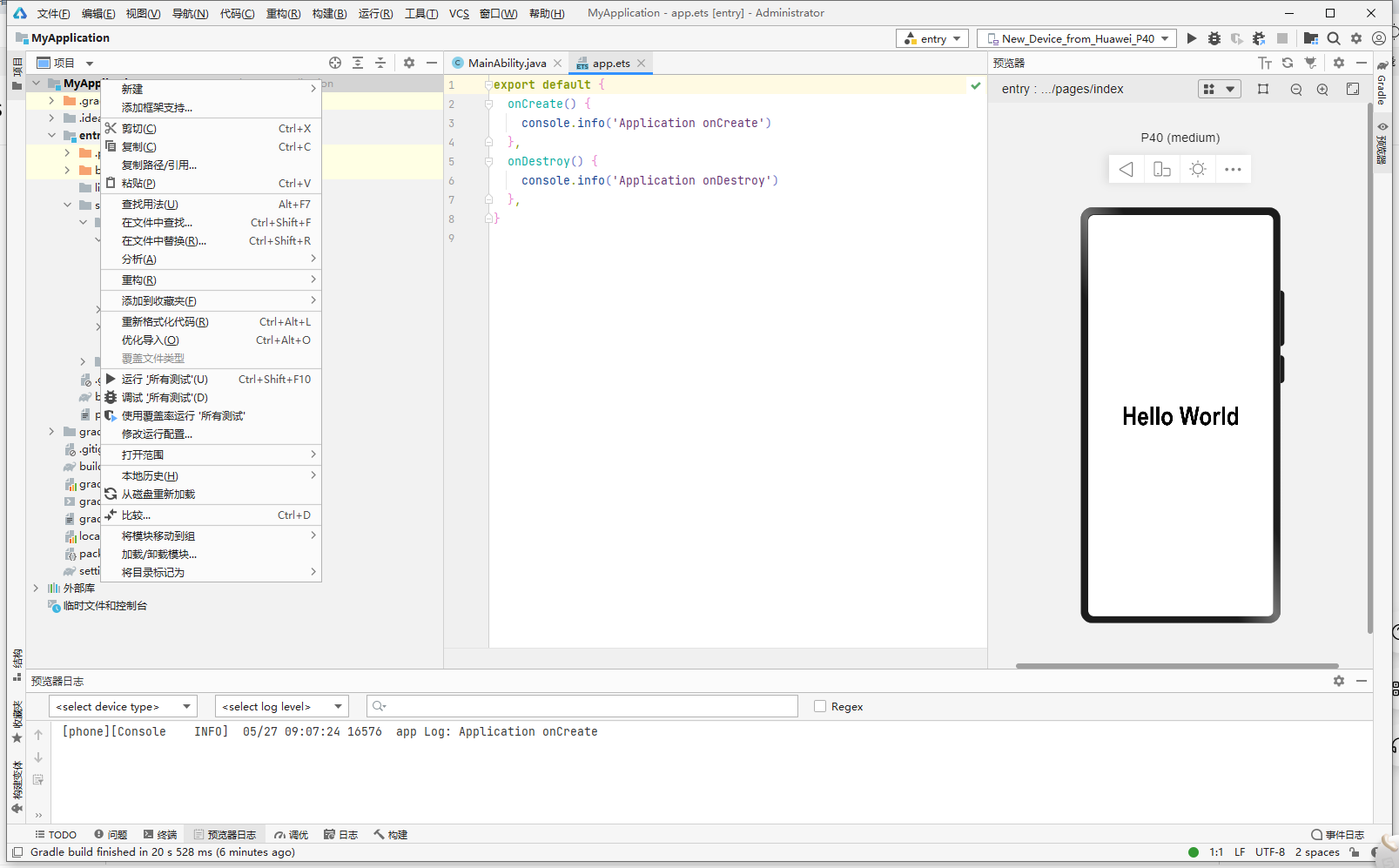Image resolution: width=1399 pixels, height=868 pixels.
Task: Open Project Structure from the top toolbar
Action: [x=1311, y=38]
